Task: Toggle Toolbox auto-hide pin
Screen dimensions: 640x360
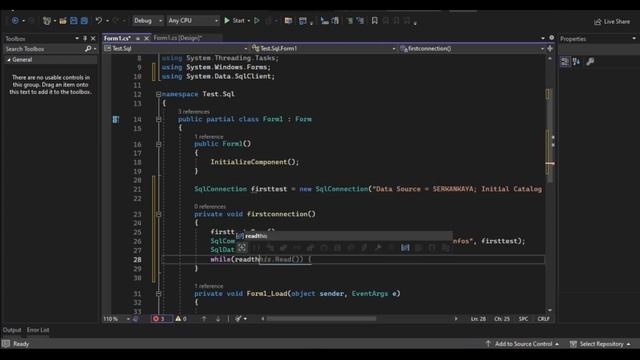Action: tap(85, 38)
